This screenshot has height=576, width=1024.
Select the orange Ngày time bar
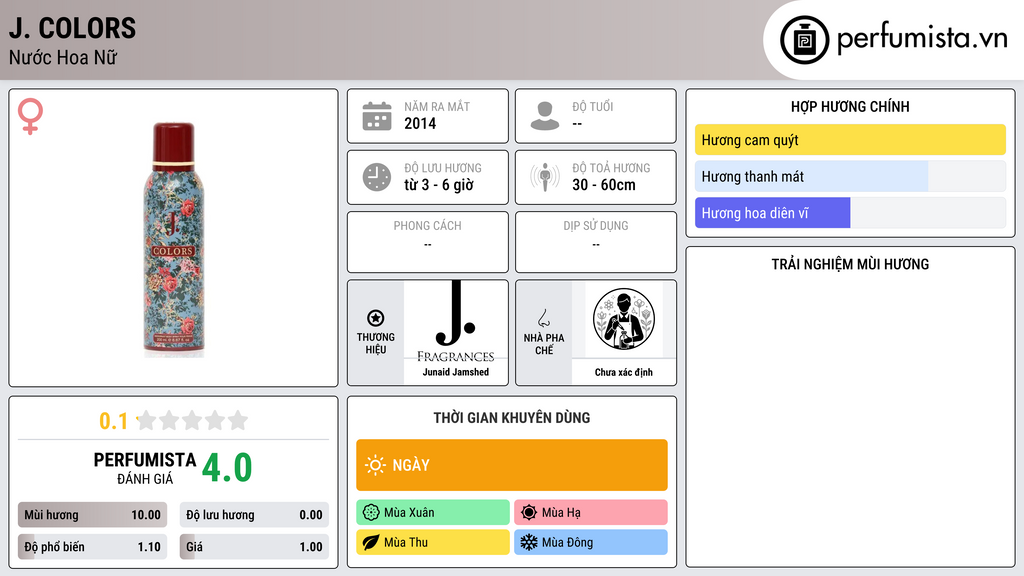[512, 465]
